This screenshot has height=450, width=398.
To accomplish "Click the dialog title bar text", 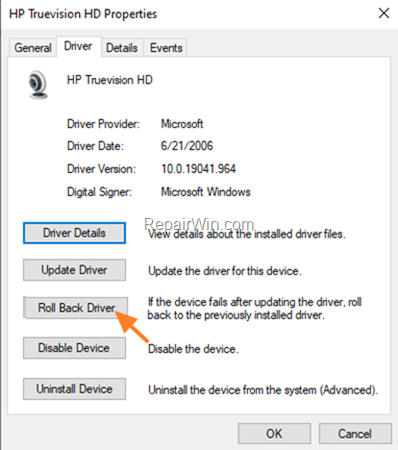I will click(83, 14).
